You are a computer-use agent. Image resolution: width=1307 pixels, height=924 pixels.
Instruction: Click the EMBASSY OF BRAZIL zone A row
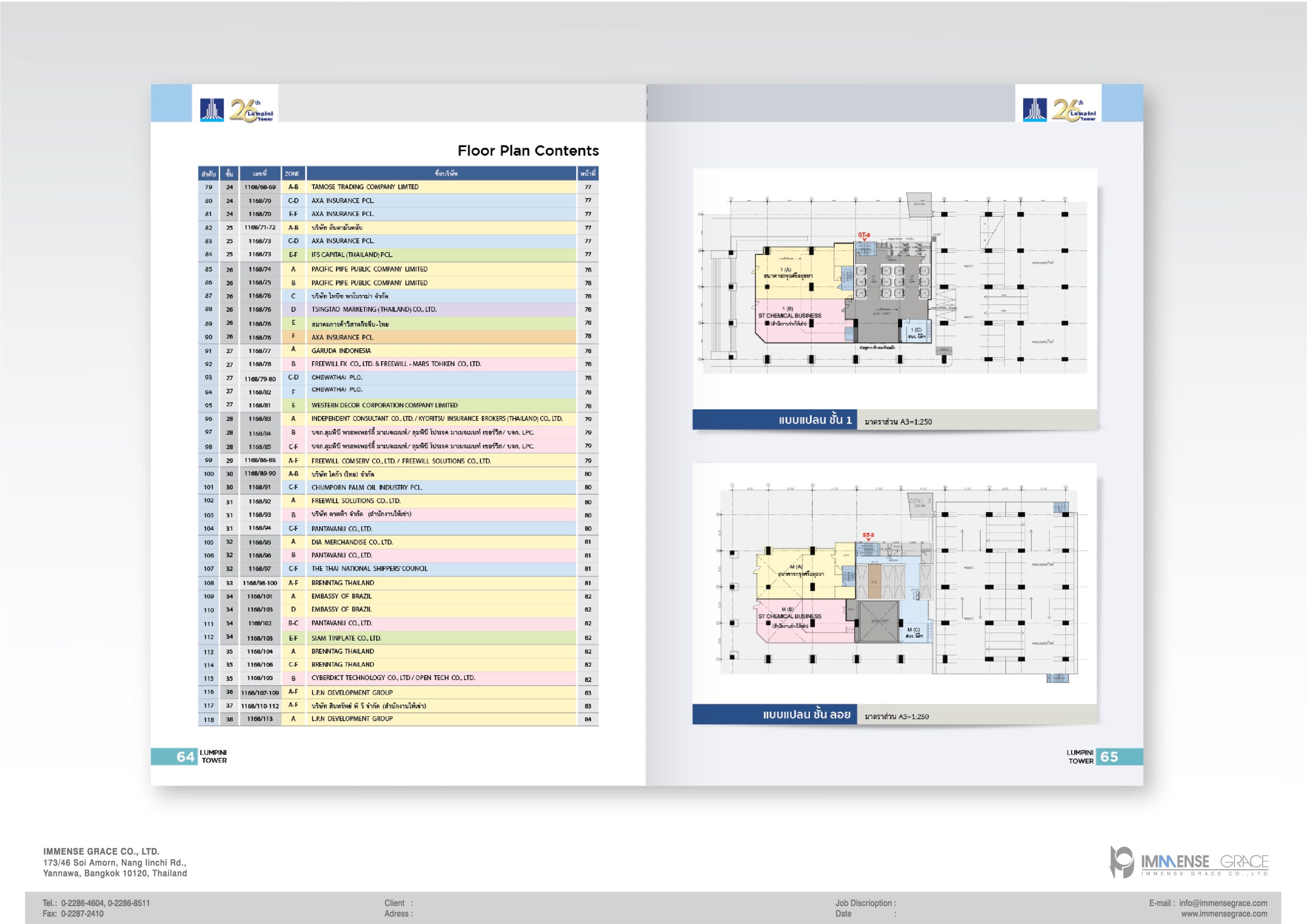pyautogui.click(x=341, y=596)
